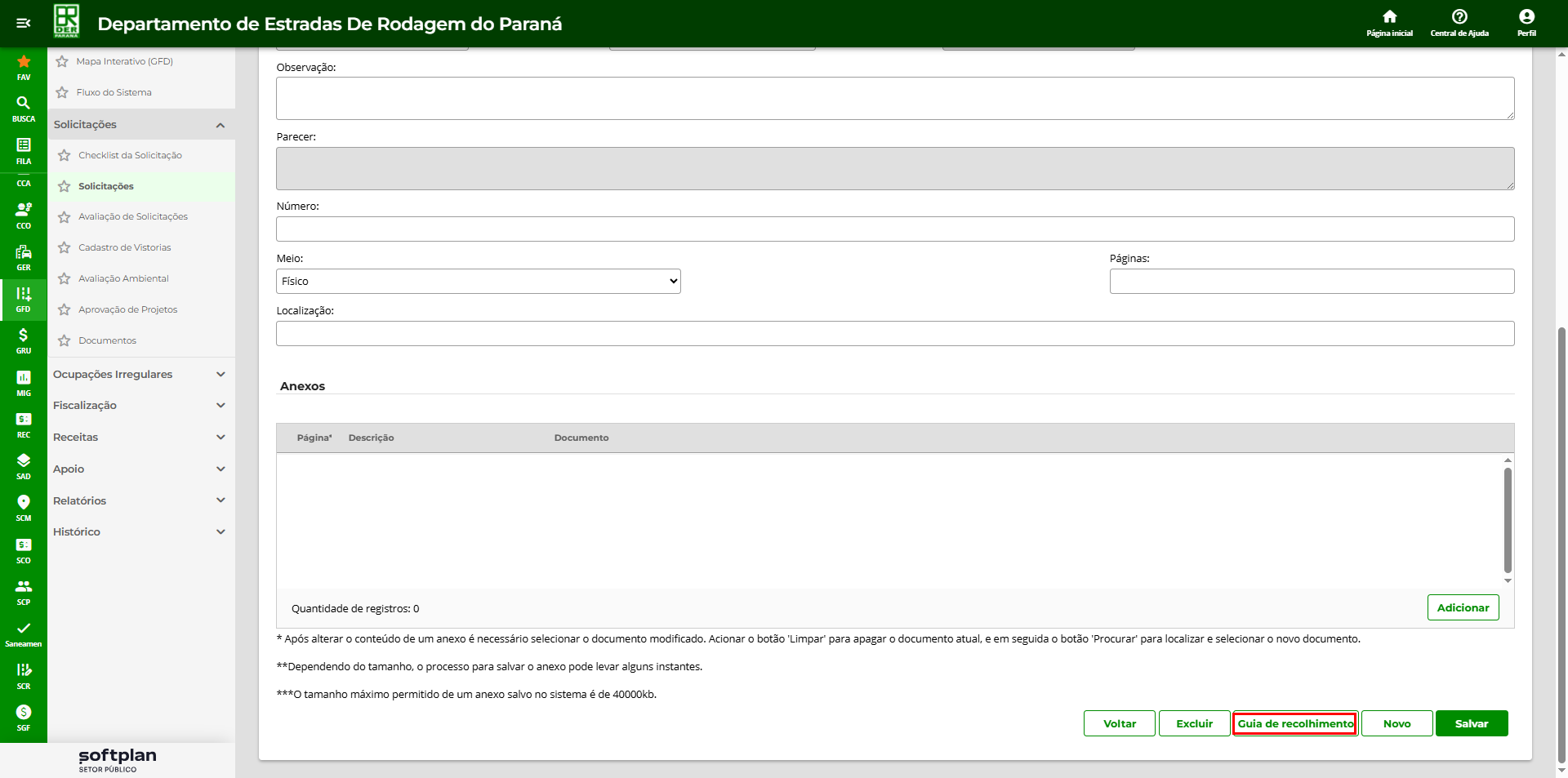
Task: Open the Perfil user profile icon
Action: click(1526, 22)
